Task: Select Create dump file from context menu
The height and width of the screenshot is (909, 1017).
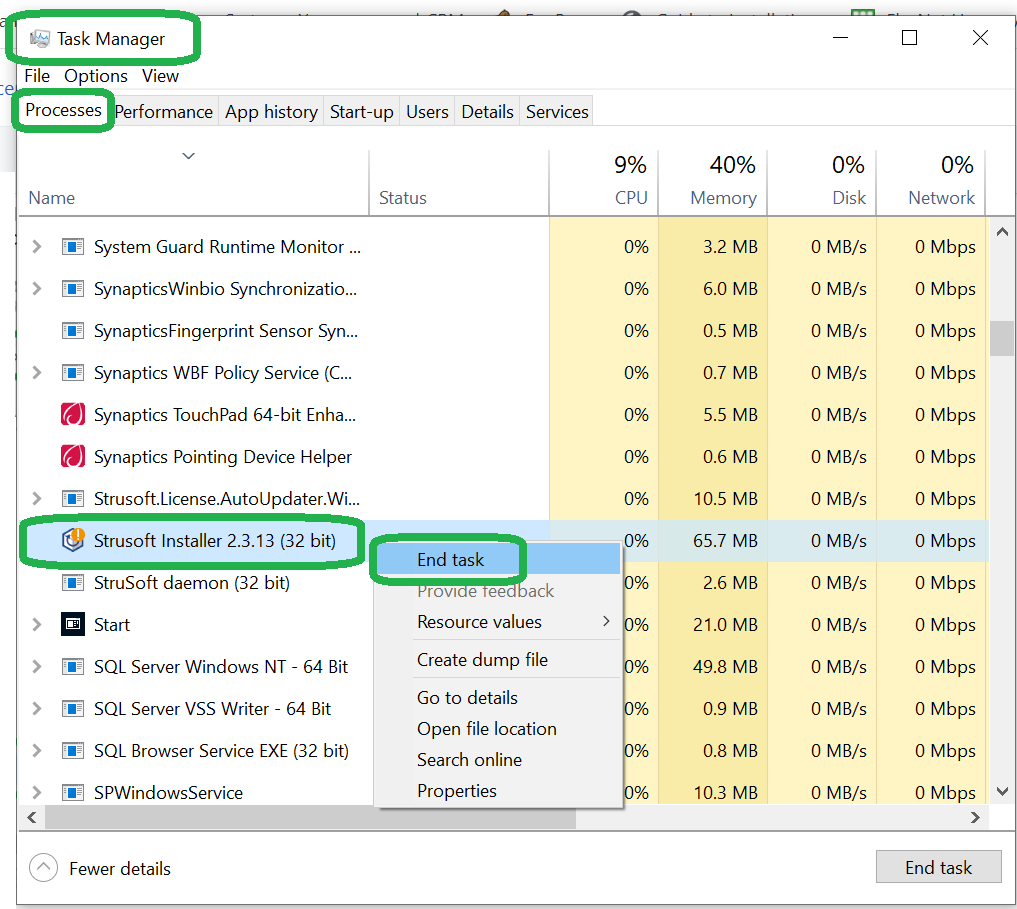Action: 497,659
